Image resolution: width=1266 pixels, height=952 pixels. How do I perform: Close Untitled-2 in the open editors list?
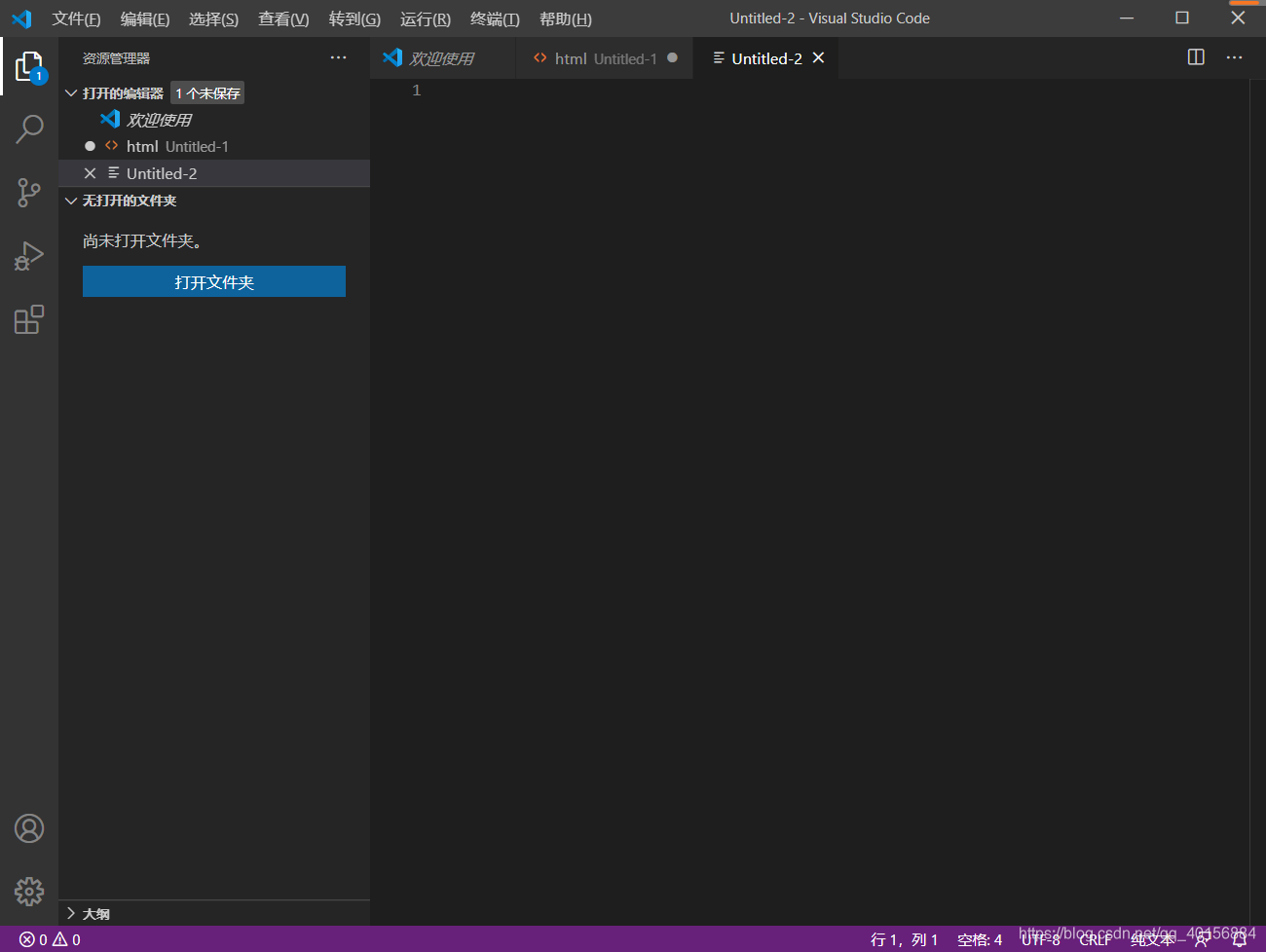click(x=90, y=173)
